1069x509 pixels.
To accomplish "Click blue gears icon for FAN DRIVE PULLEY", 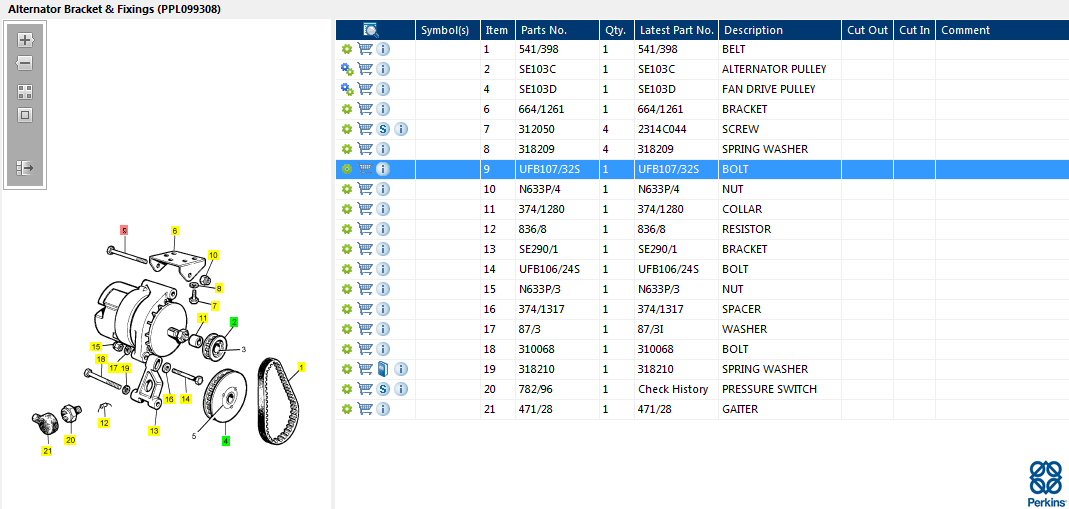I will pos(347,89).
